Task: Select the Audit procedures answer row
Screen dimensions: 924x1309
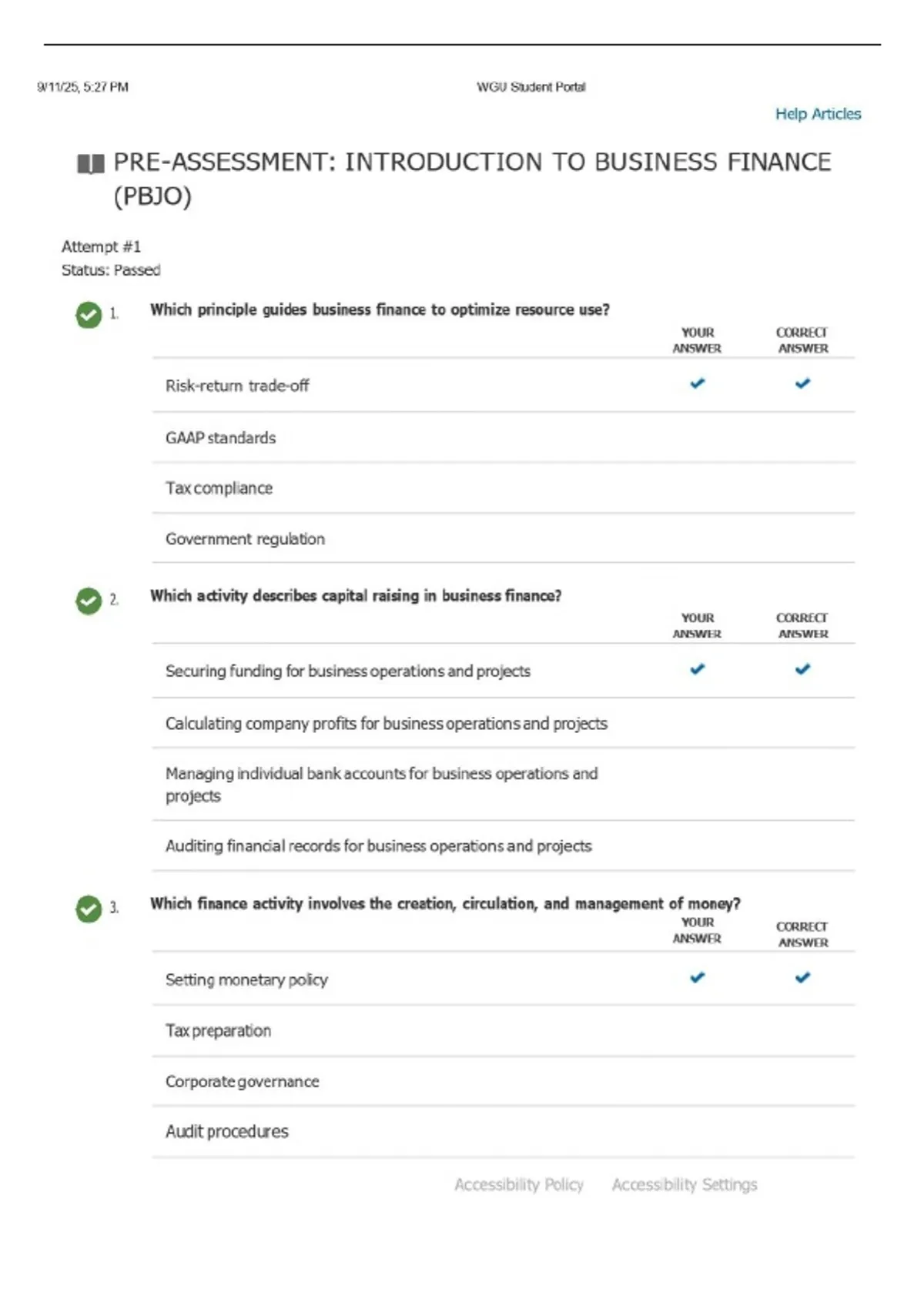Action: tap(504, 1131)
